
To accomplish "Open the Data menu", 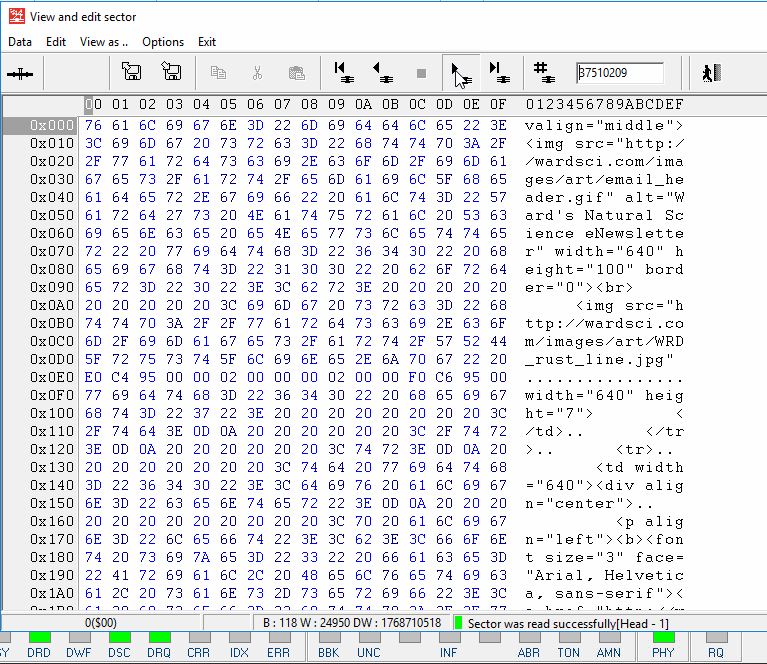I will pos(20,42).
